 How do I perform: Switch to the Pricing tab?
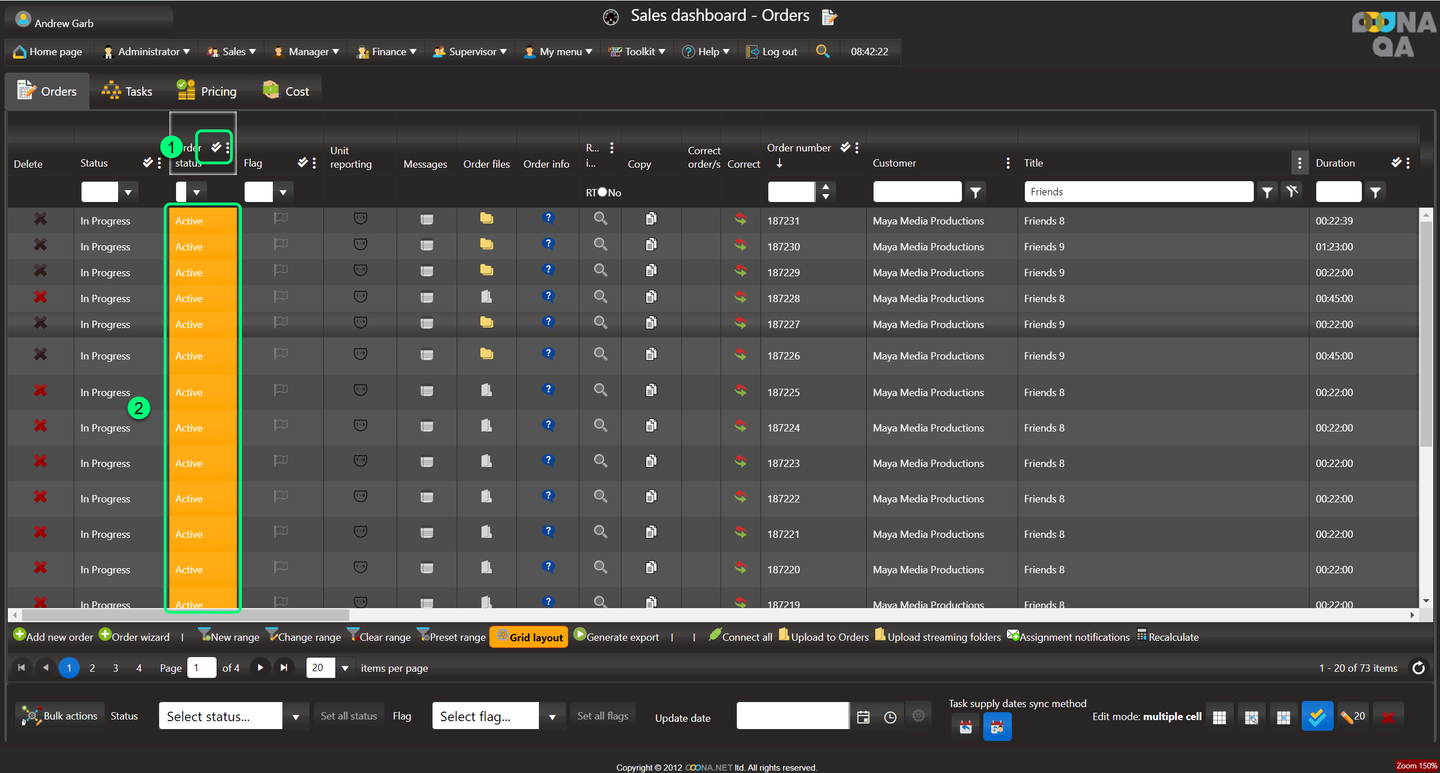click(x=207, y=91)
